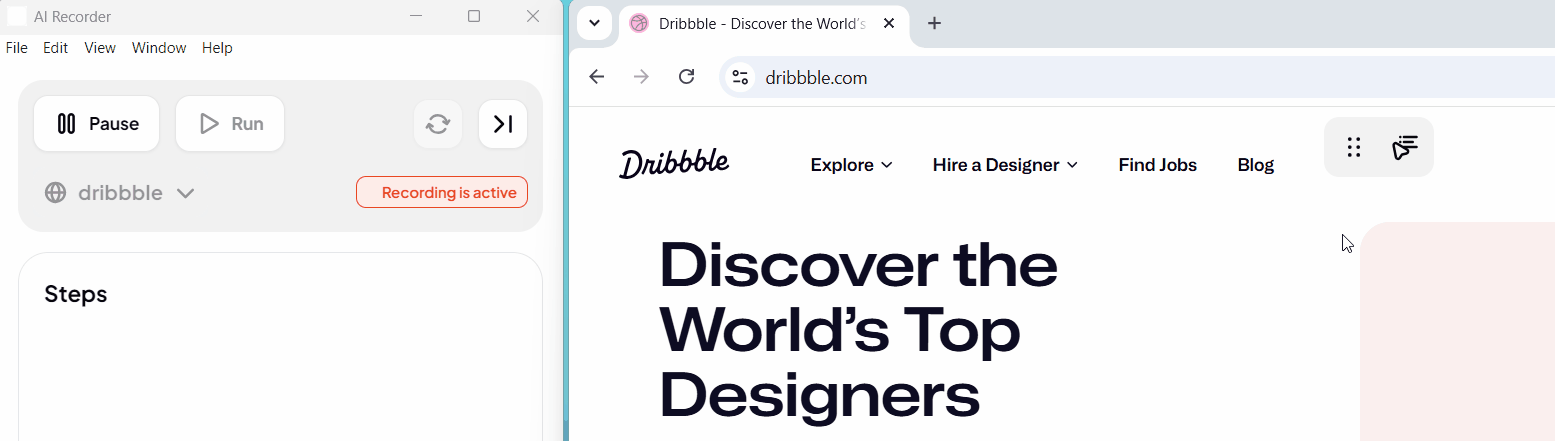Open the browser tab search chevron

point(594,23)
